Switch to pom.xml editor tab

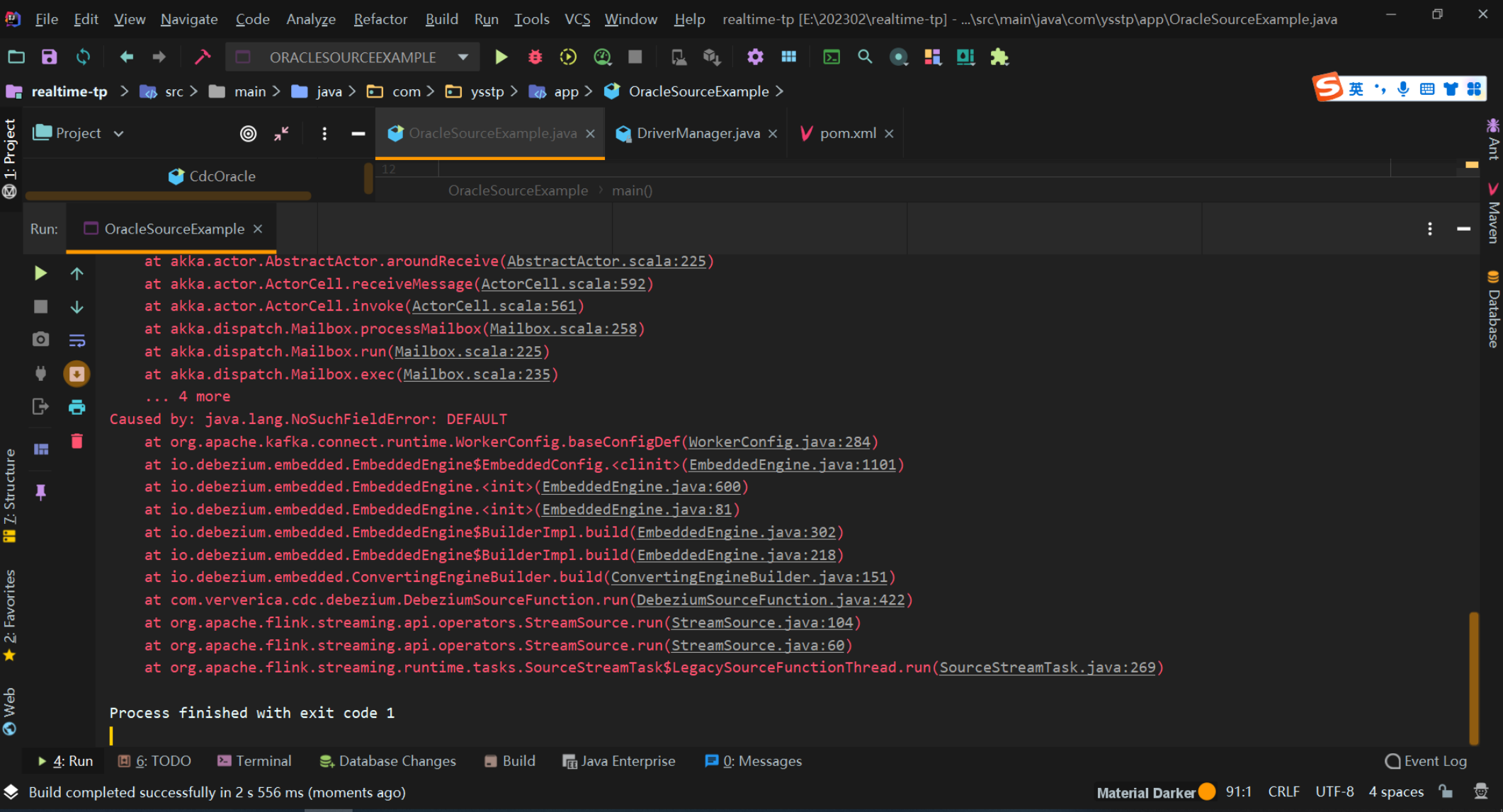[x=847, y=133]
